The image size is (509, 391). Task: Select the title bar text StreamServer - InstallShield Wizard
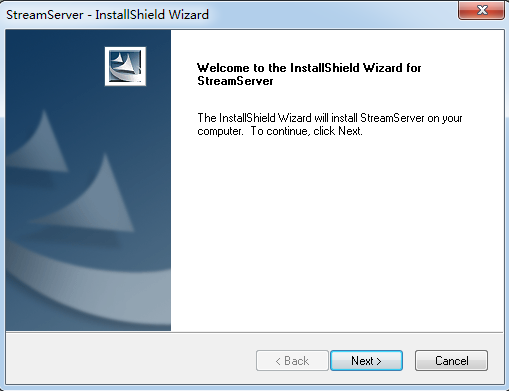click(x=107, y=15)
